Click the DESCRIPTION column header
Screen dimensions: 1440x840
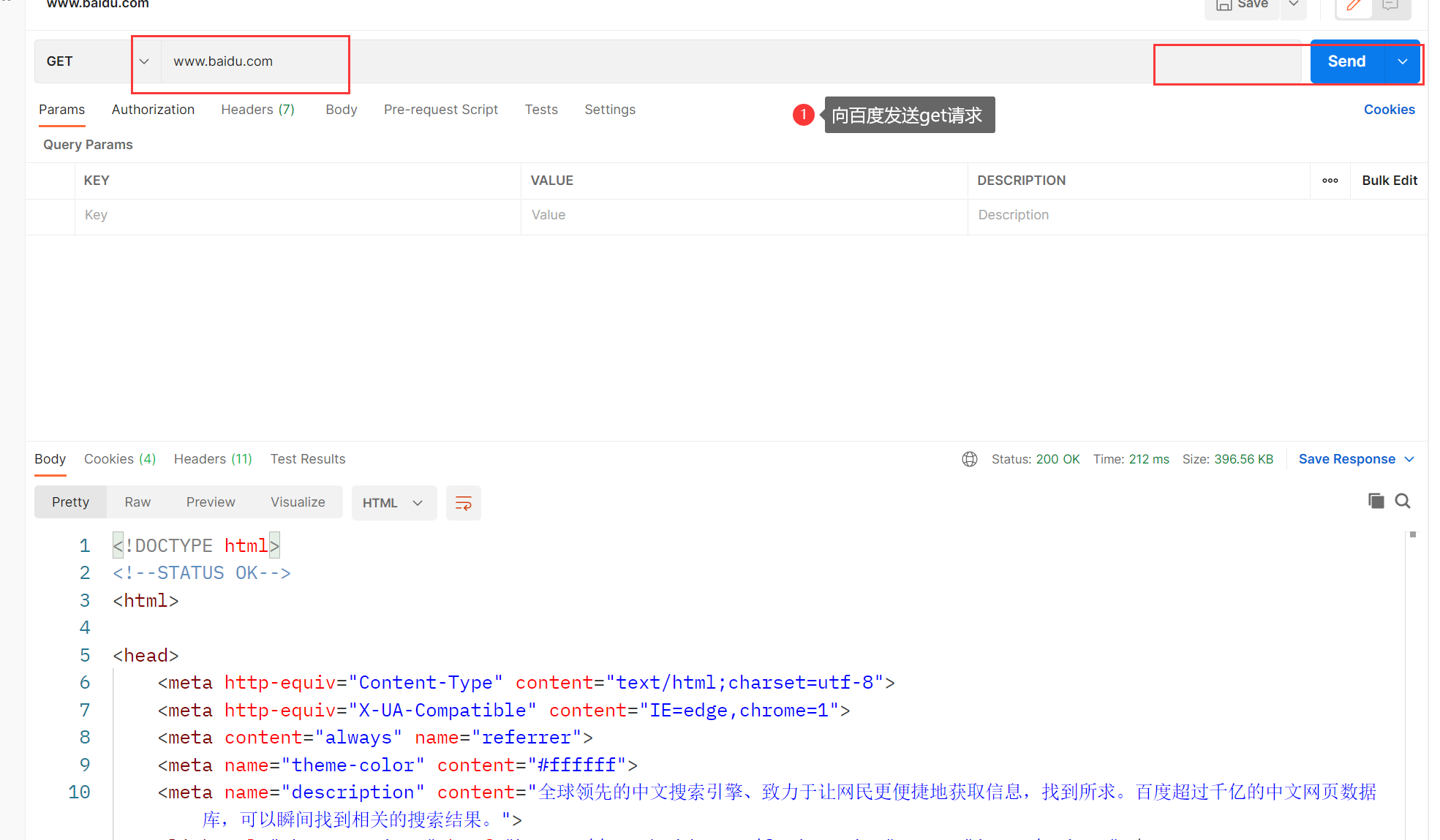click(1022, 181)
